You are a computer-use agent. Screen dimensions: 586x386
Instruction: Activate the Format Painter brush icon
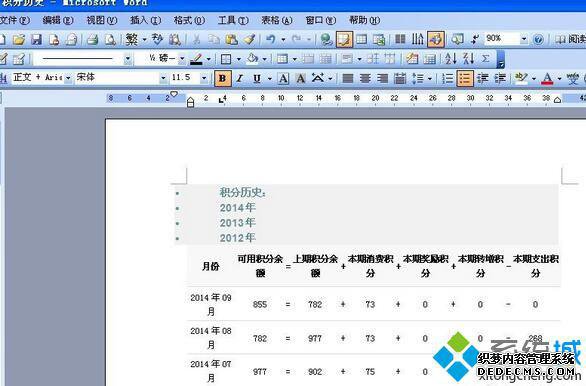point(249,39)
